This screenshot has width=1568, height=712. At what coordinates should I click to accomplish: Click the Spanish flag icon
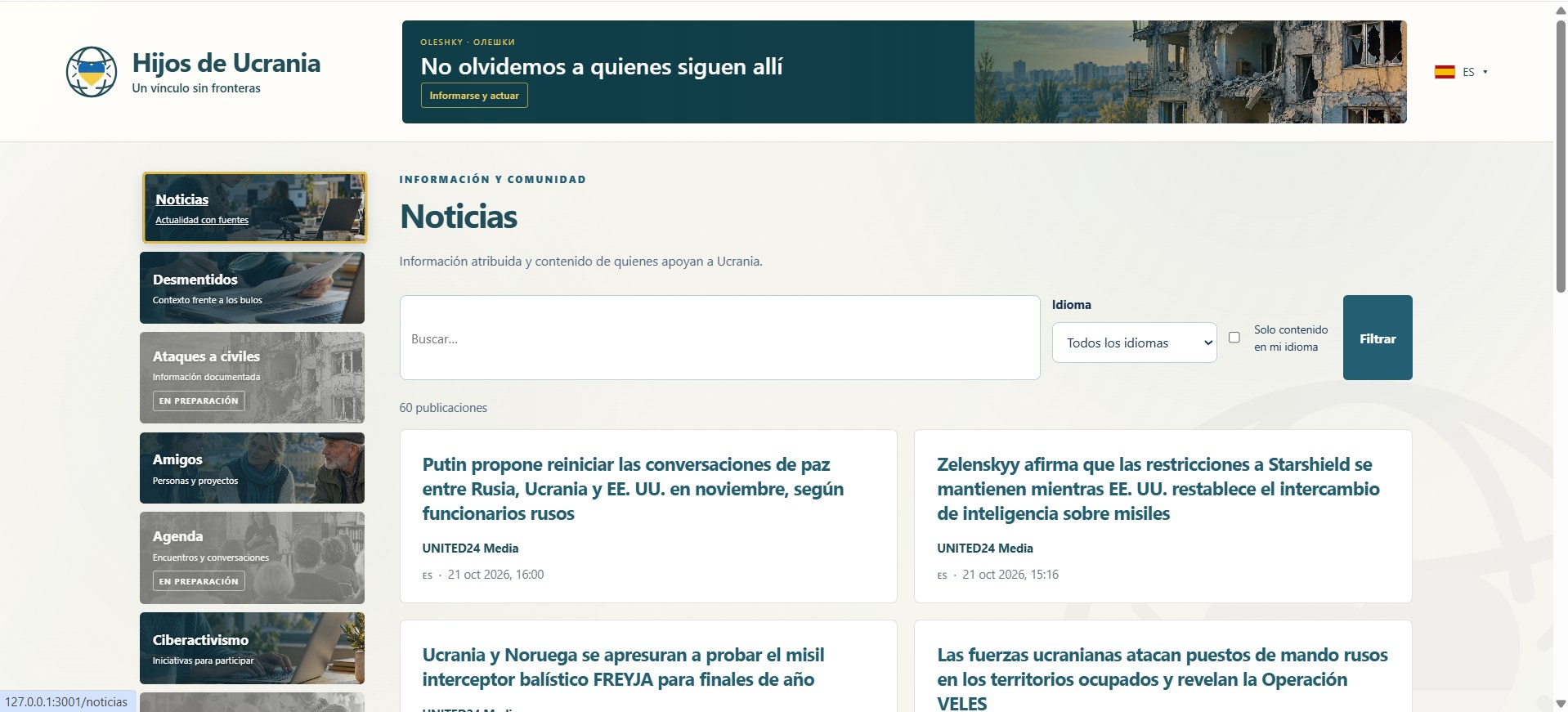pos(1445,72)
